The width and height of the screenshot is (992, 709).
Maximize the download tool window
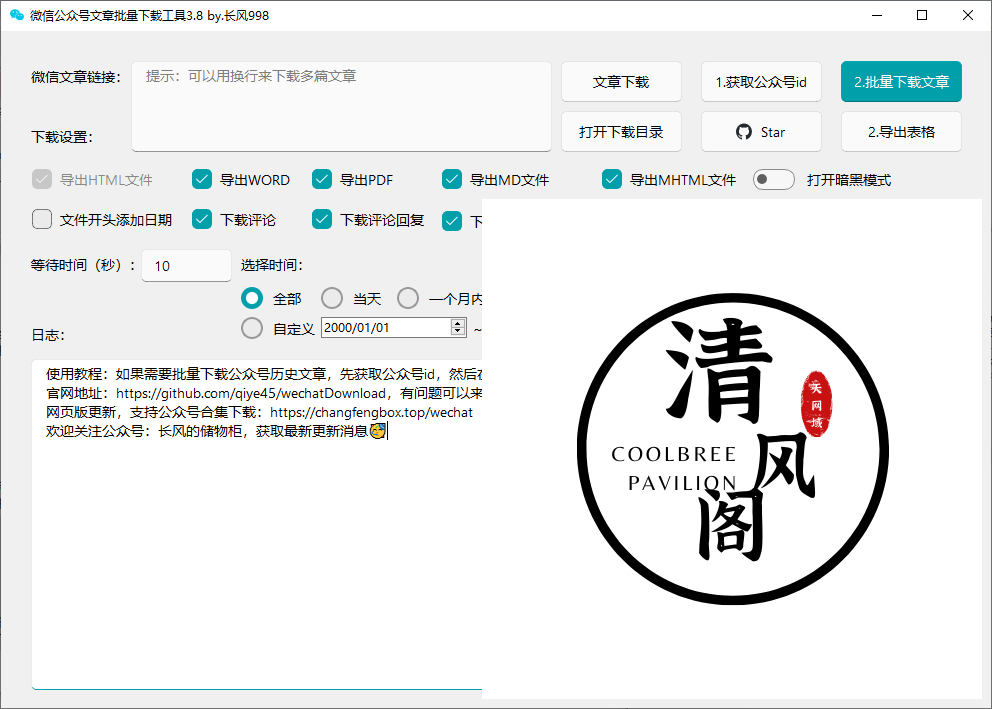[x=922, y=15]
